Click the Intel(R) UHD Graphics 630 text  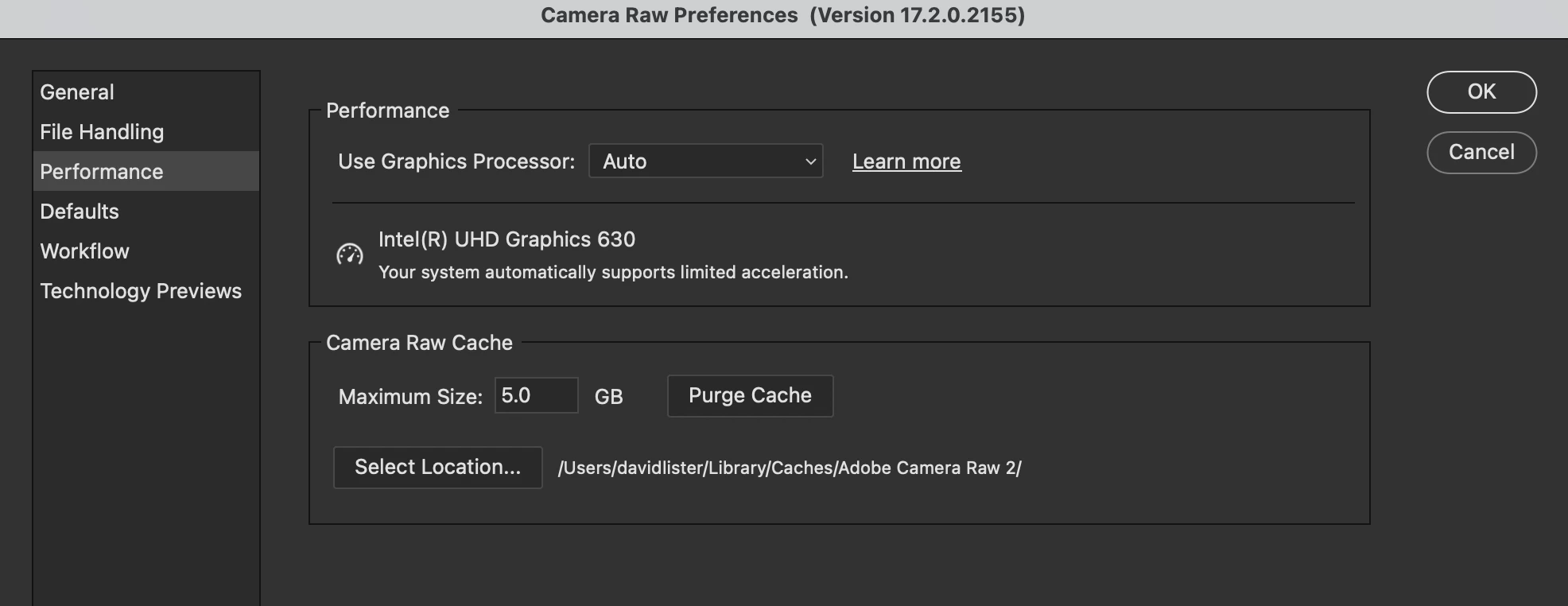pos(506,239)
